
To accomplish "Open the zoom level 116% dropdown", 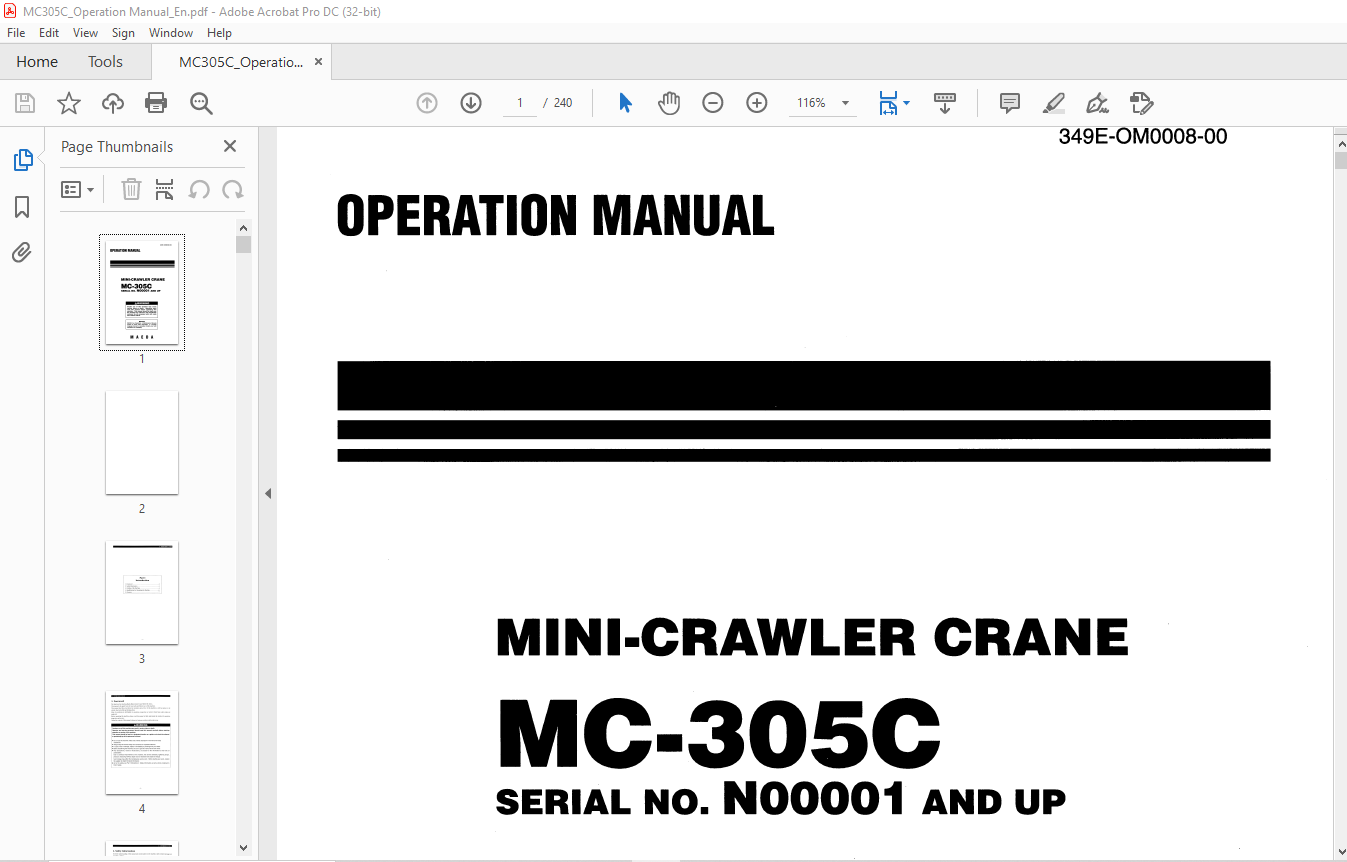I will click(x=846, y=103).
